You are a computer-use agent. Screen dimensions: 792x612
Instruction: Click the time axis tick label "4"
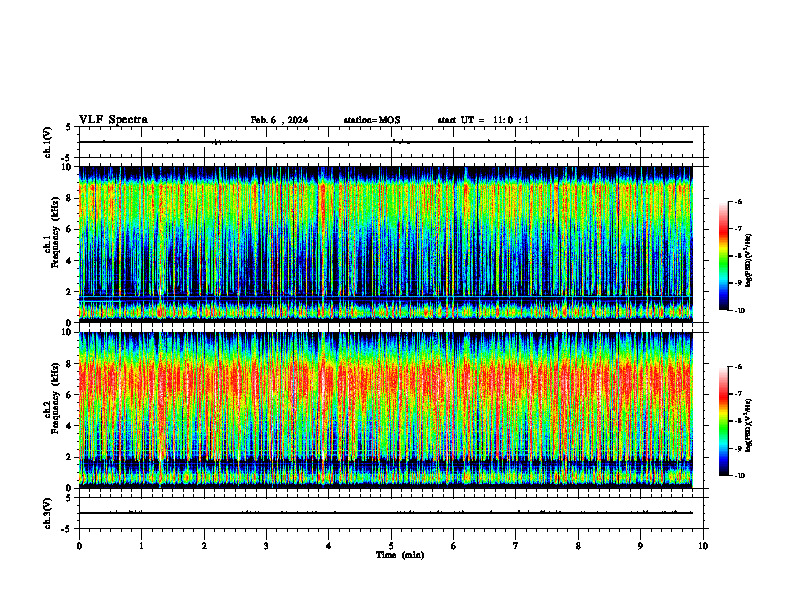pyautogui.click(x=329, y=546)
